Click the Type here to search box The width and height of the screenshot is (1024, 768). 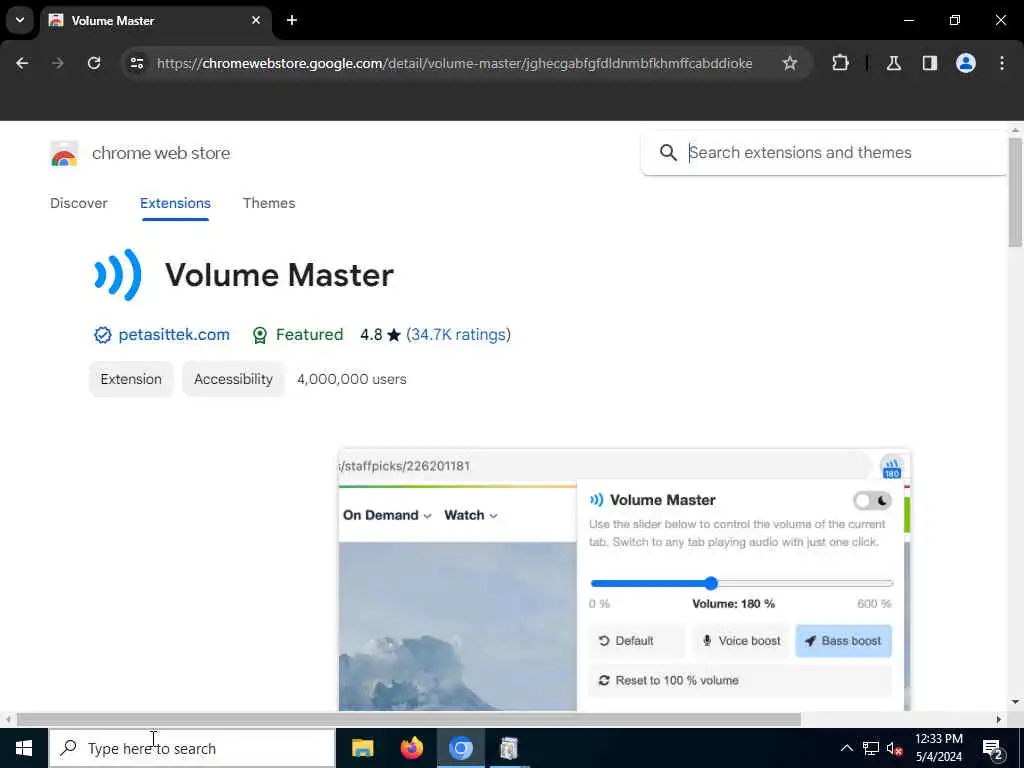[192, 748]
